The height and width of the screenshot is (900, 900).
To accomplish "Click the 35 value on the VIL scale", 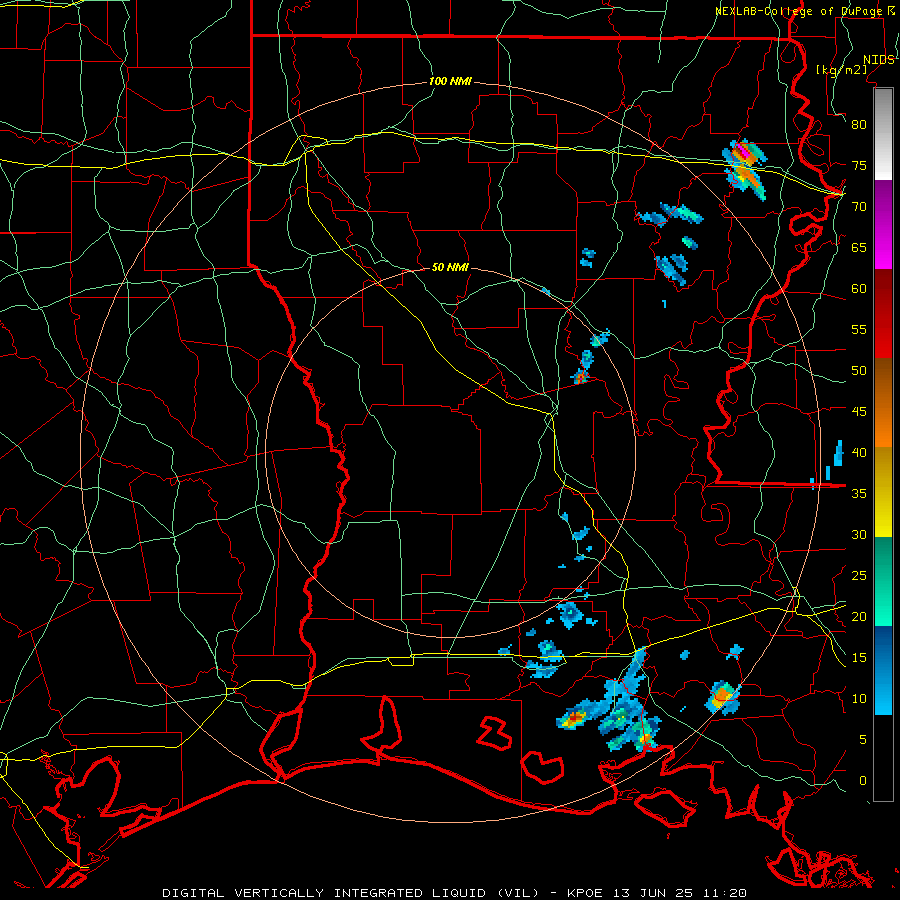I will point(859,494).
